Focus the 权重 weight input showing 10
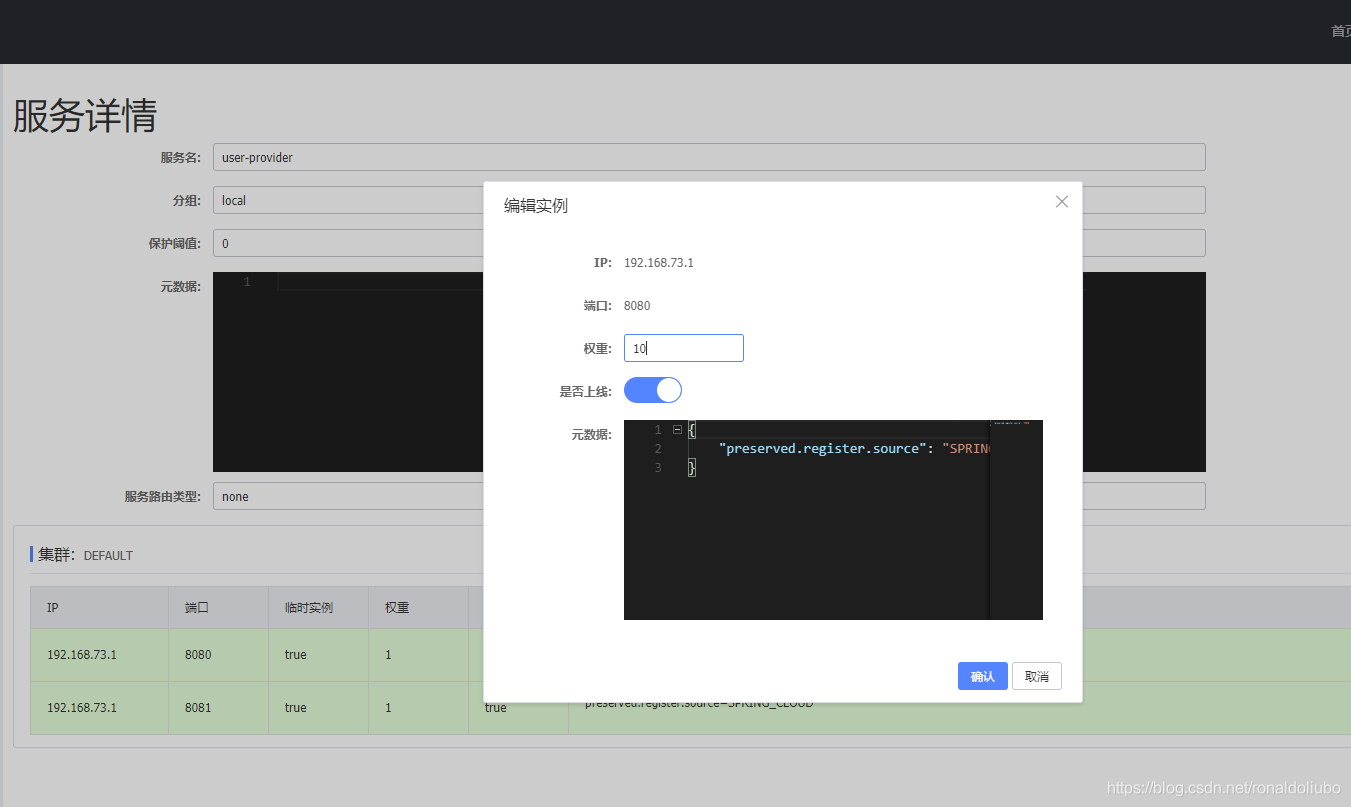 pyautogui.click(x=683, y=347)
